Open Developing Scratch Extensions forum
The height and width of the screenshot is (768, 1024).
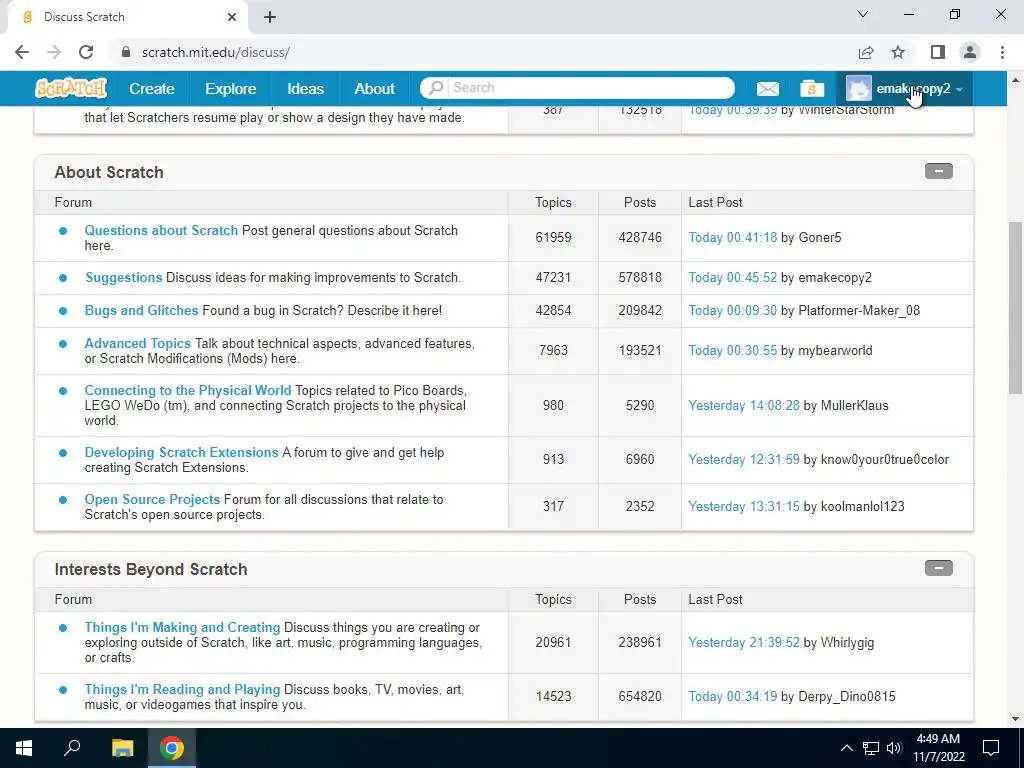[x=181, y=453]
